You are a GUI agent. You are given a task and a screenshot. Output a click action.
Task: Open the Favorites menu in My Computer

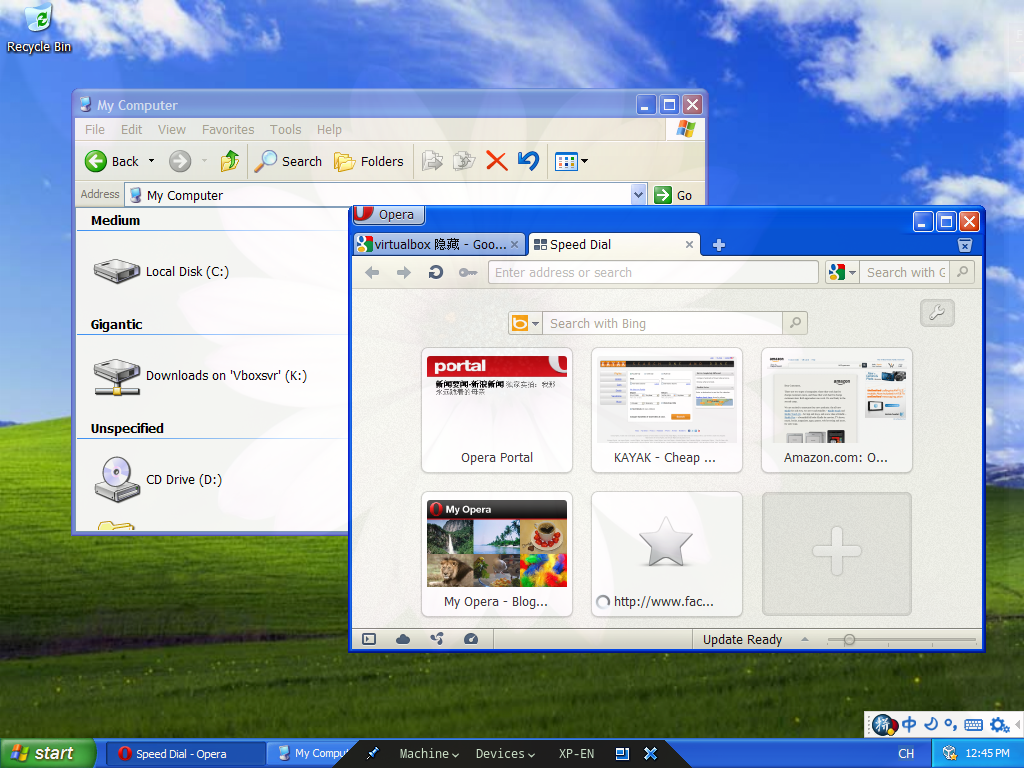[228, 129]
